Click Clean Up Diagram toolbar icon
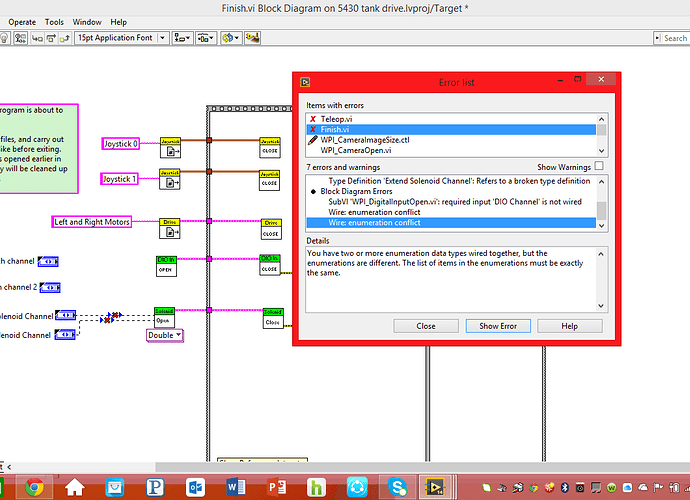The width and height of the screenshot is (690, 500). (x=253, y=38)
